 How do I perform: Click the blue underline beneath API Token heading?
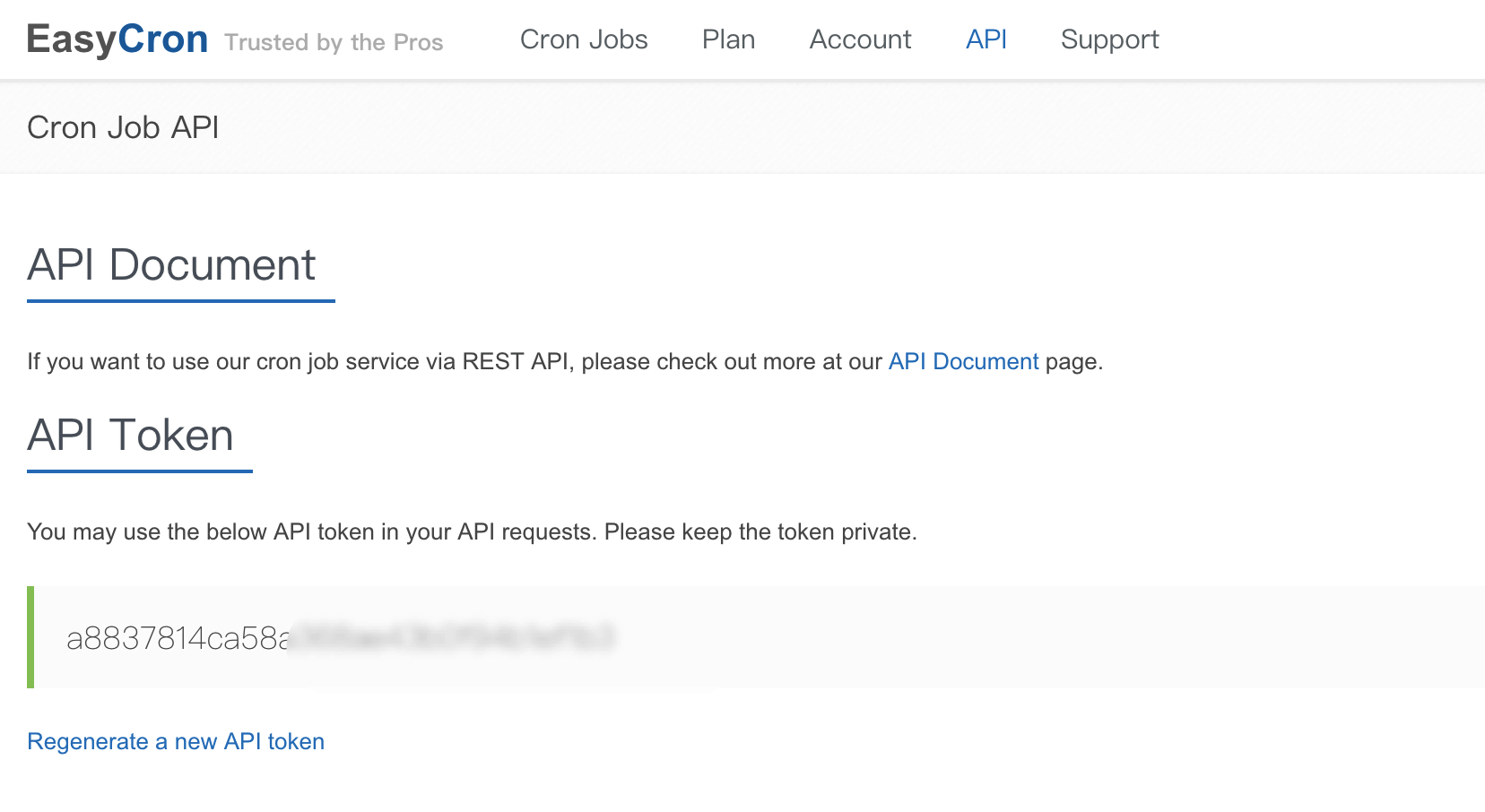tap(140, 471)
